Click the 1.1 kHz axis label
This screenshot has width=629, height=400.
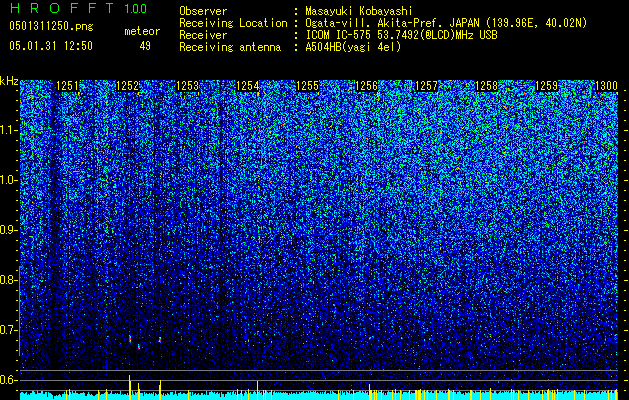(x=9, y=130)
